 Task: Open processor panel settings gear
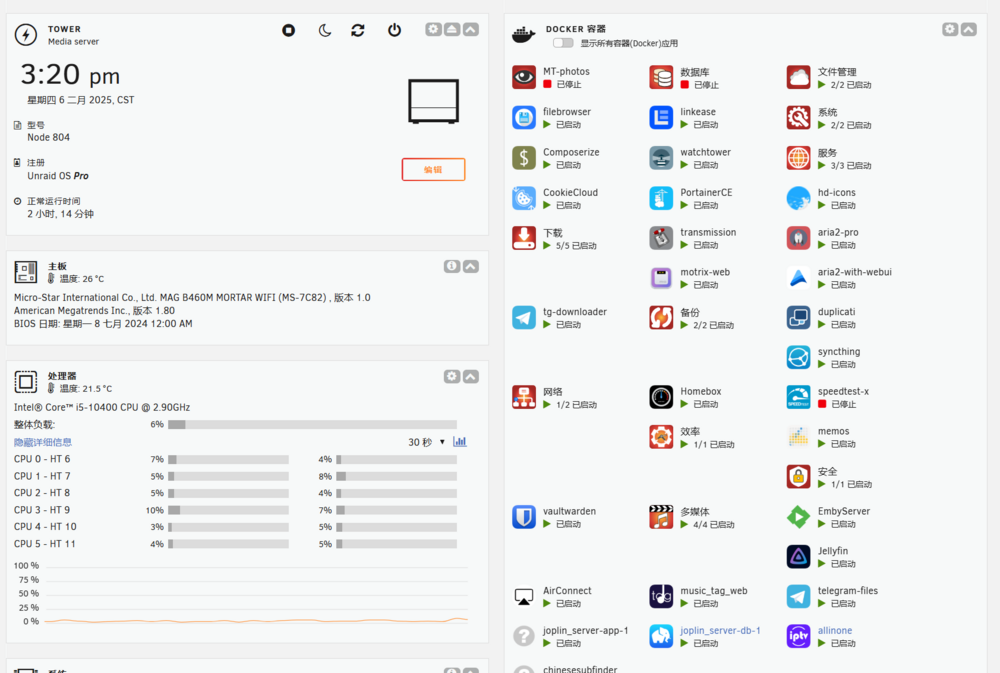(x=452, y=376)
